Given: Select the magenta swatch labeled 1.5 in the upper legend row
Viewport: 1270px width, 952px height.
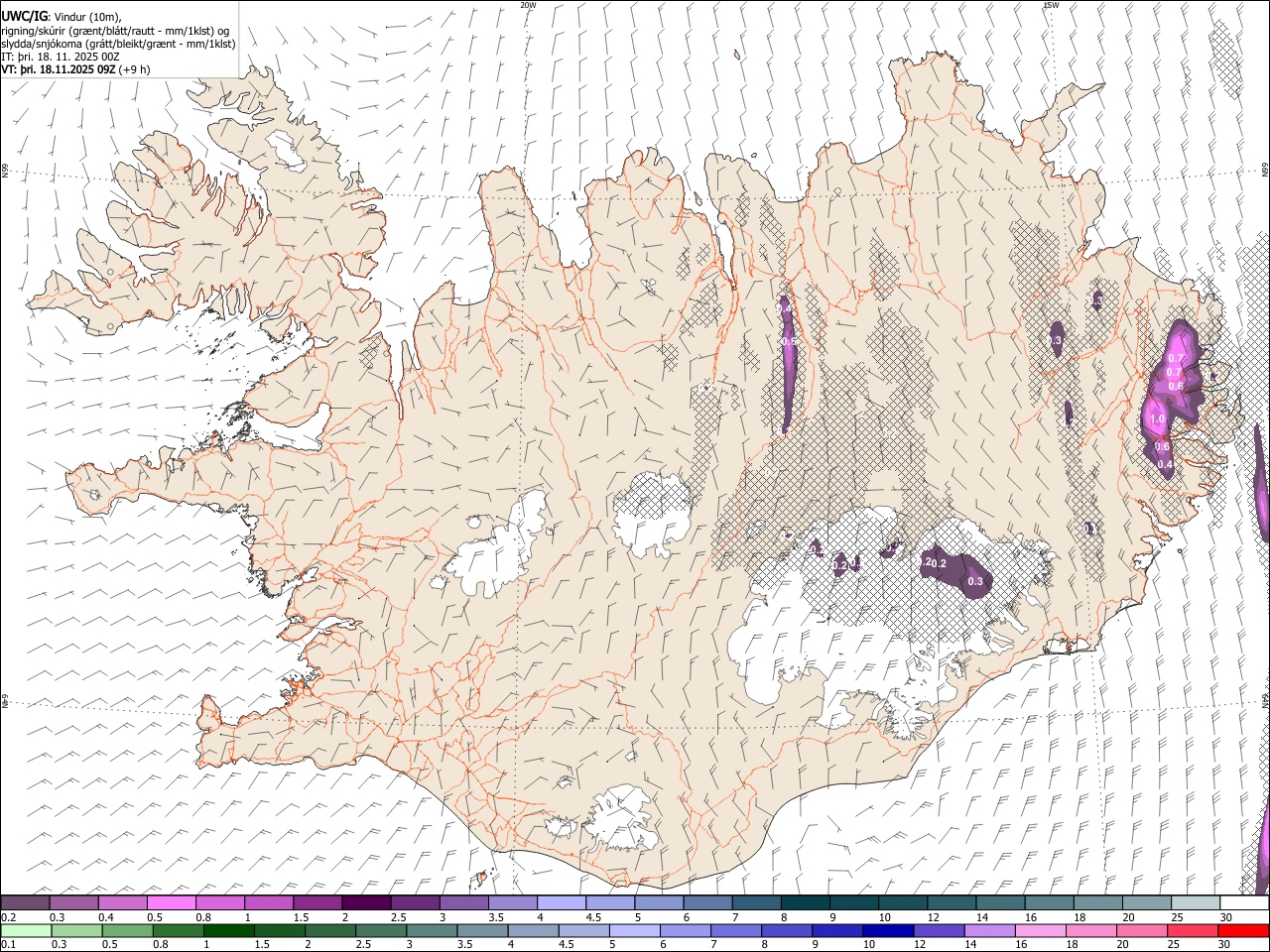Looking at the screenshot, I should pos(317,902).
